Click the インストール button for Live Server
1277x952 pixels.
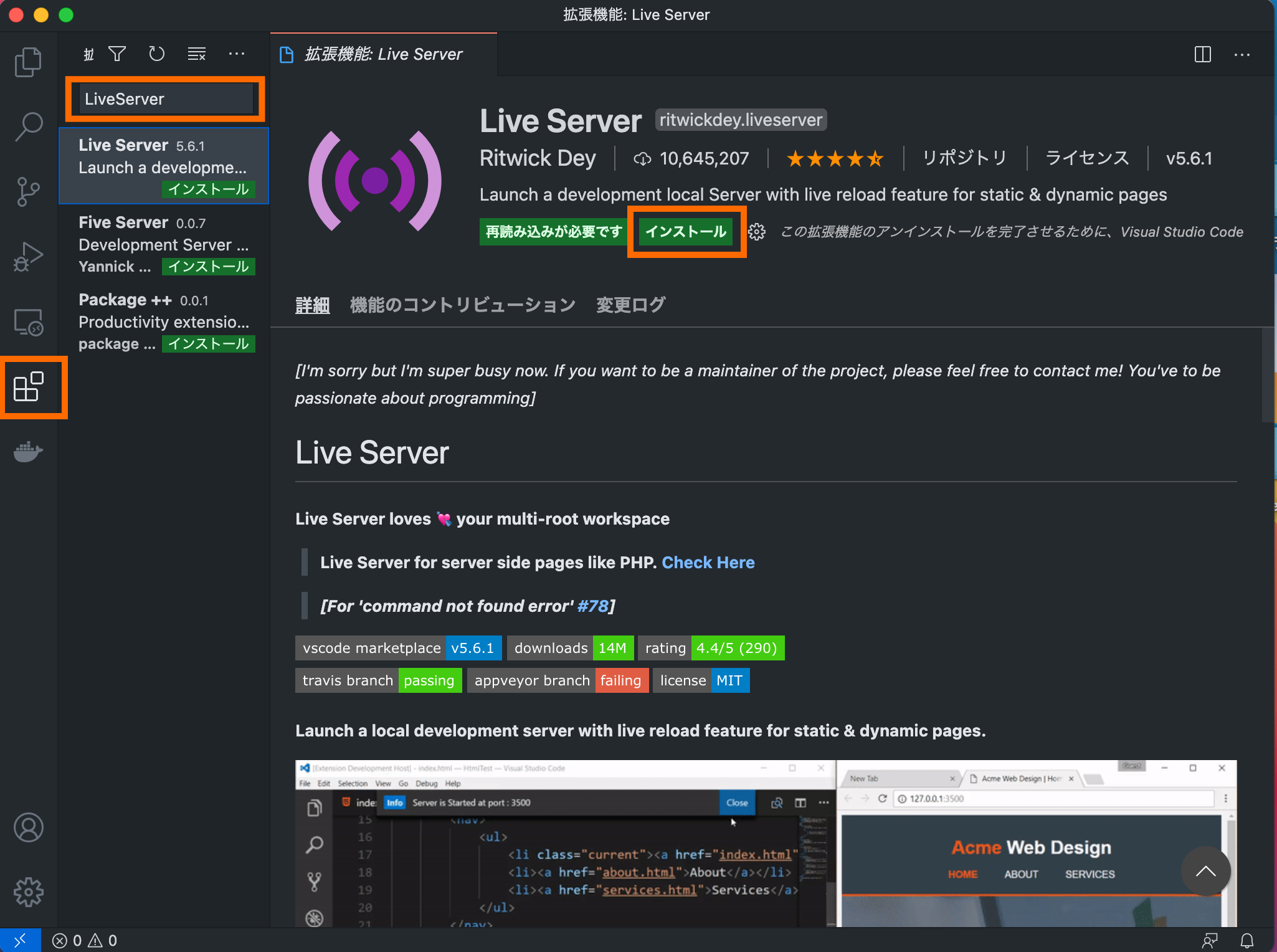[x=686, y=231]
